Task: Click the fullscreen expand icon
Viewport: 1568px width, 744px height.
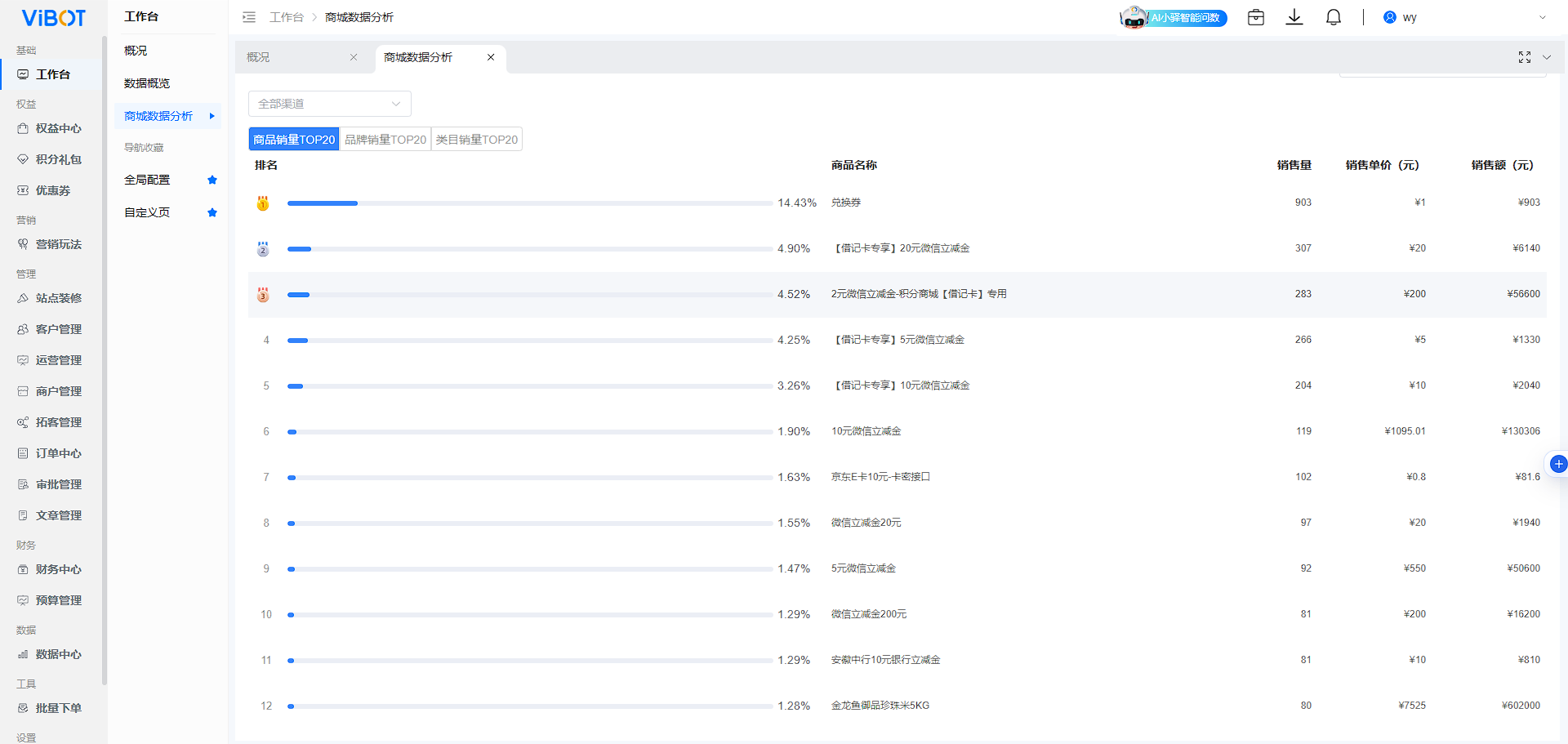Action: pos(1524,57)
